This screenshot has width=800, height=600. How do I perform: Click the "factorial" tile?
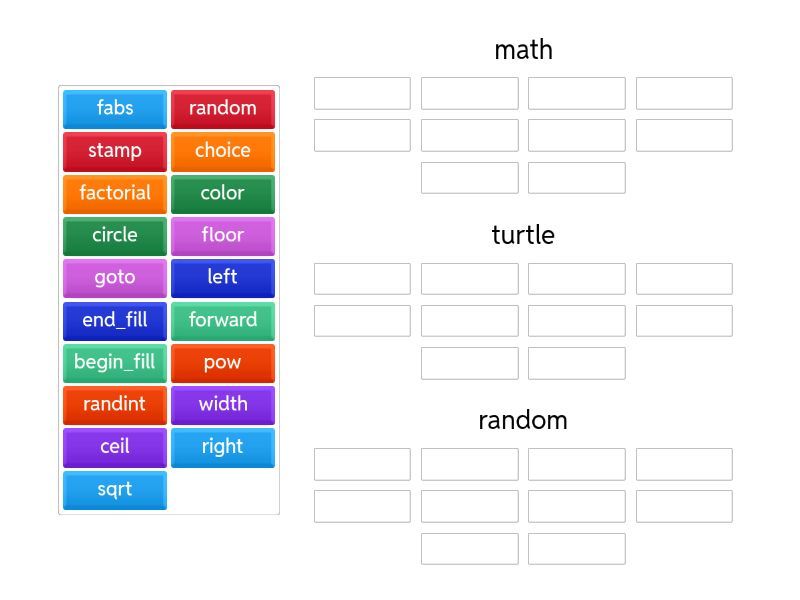[x=115, y=193]
